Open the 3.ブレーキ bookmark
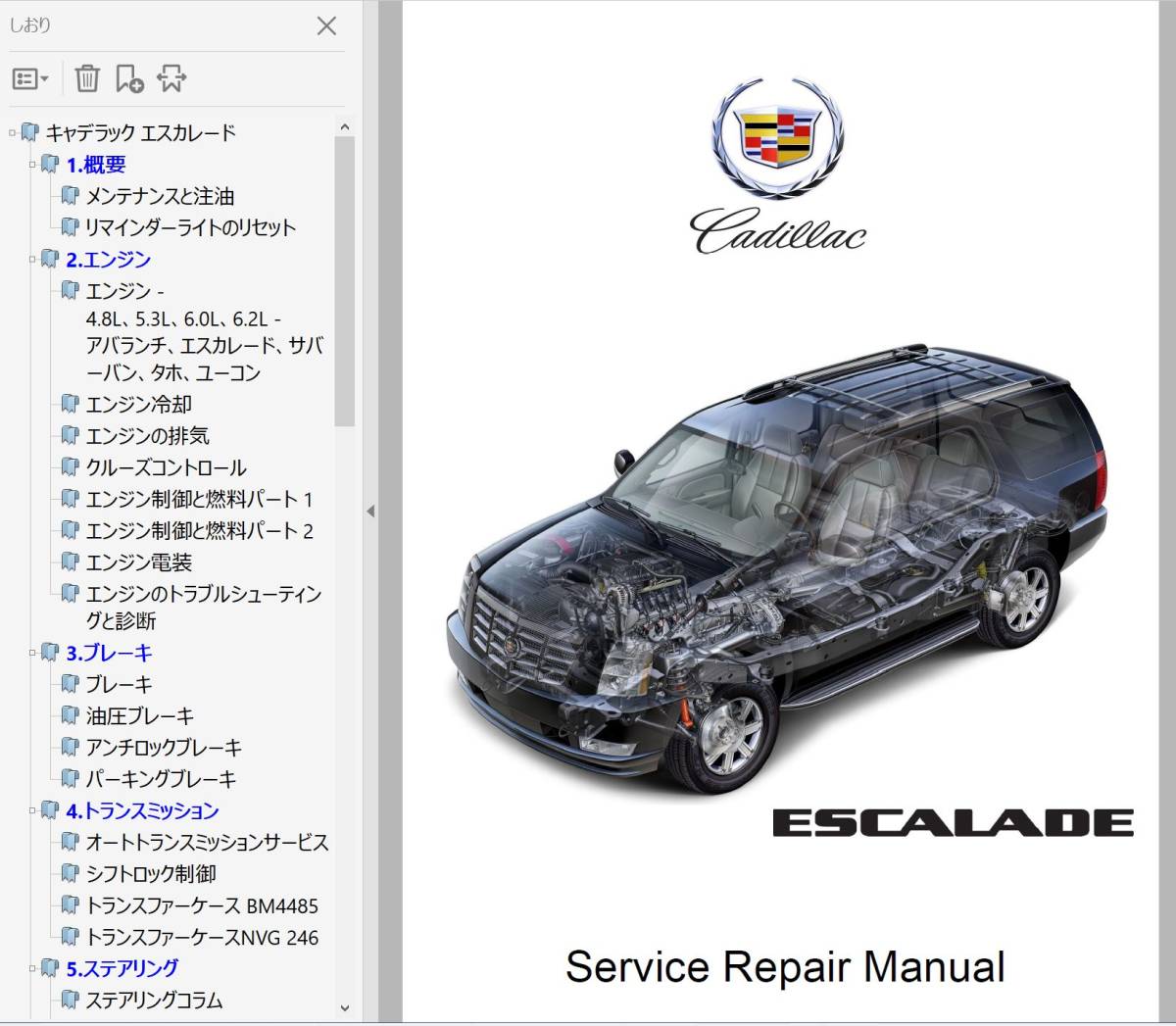Image resolution: width=1176 pixels, height=1026 pixels. pyautogui.click(x=110, y=653)
